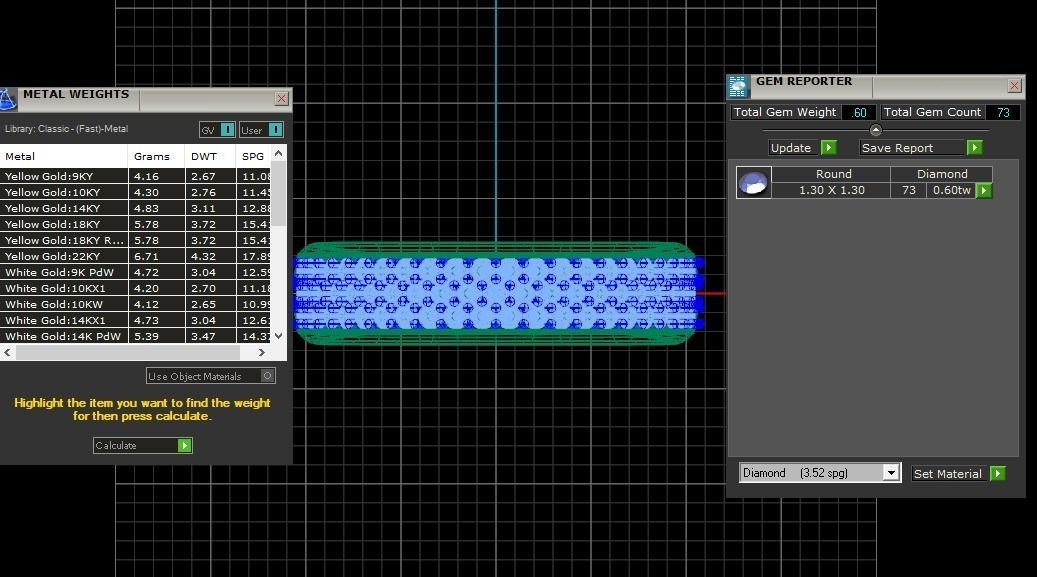The width and height of the screenshot is (1037, 577).
Task: Select the Yellow Gold:10KY row
Action: point(136,192)
